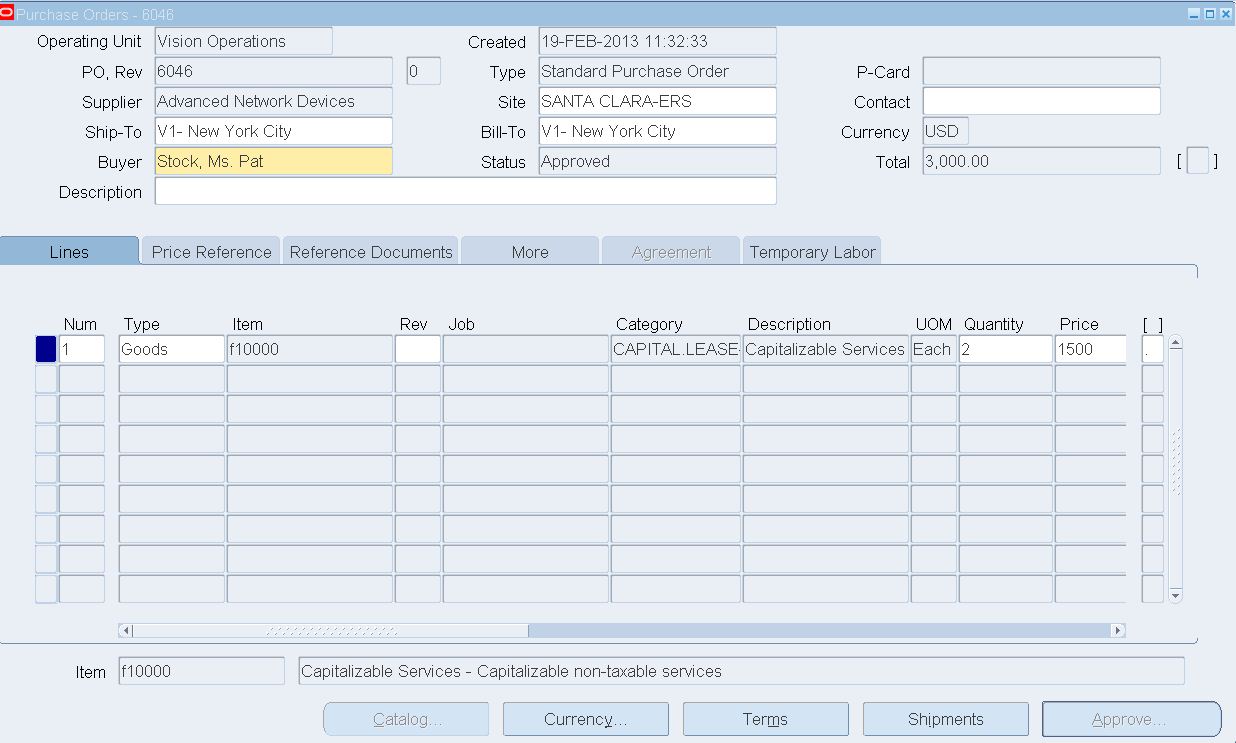Click the Supplier field Advanced Network Devices

pyautogui.click(x=274, y=101)
